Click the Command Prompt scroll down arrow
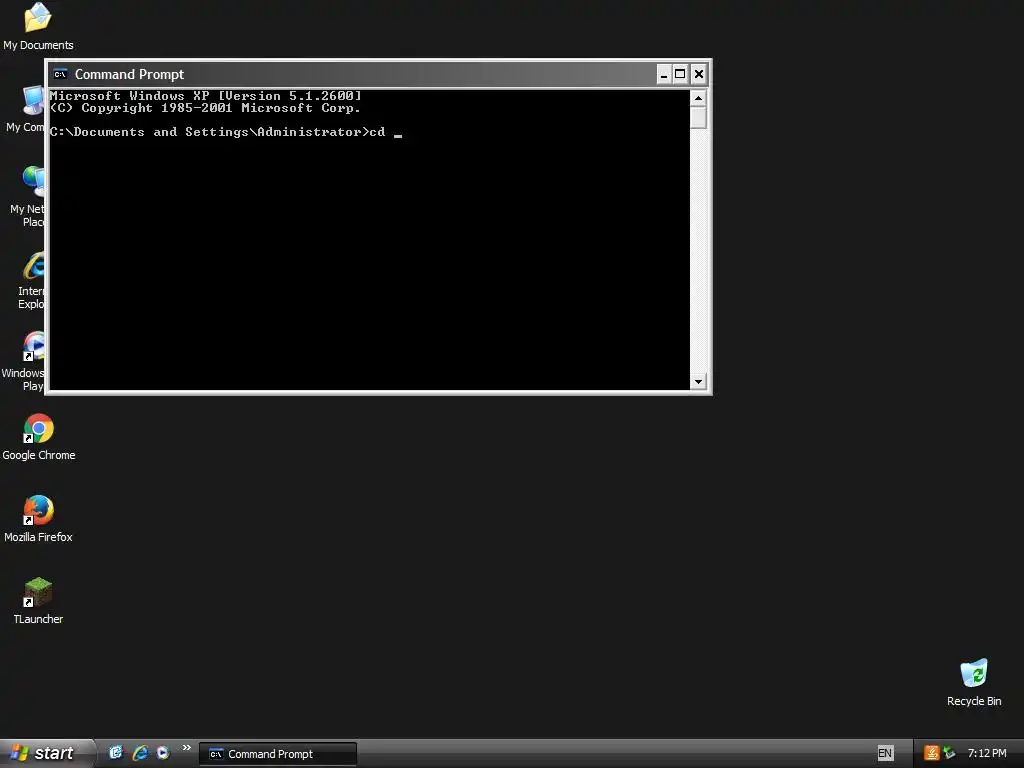The width and height of the screenshot is (1024, 768). (698, 381)
